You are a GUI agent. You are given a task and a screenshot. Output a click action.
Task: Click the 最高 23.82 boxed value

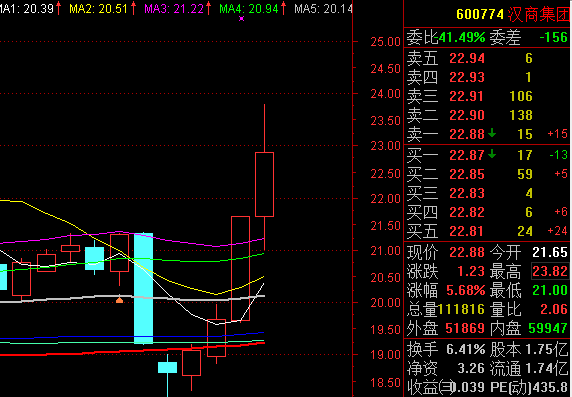550,271
